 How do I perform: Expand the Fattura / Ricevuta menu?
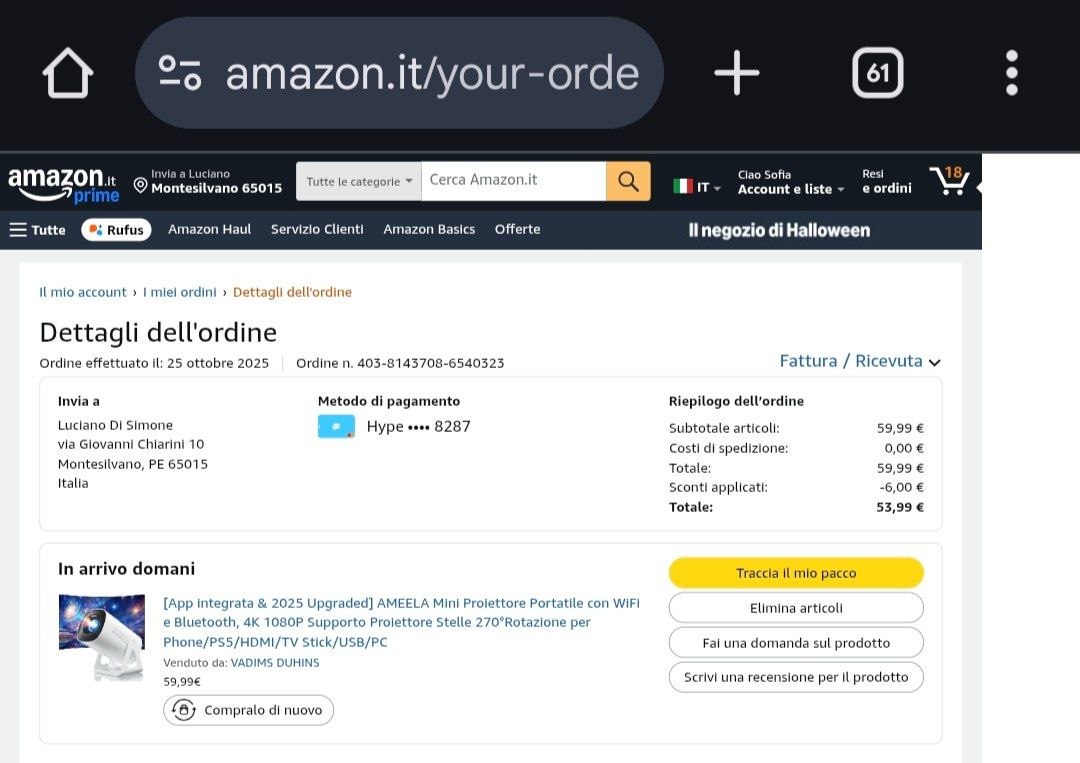pyautogui.click(x=860, y=361)
